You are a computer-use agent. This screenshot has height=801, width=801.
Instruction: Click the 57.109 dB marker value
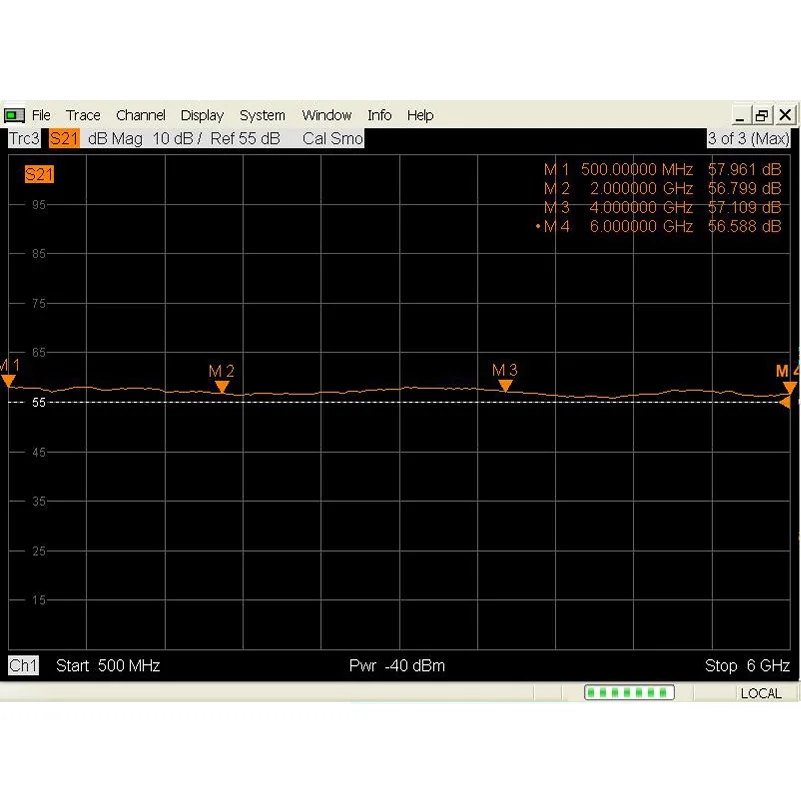(x=744, y=207)
